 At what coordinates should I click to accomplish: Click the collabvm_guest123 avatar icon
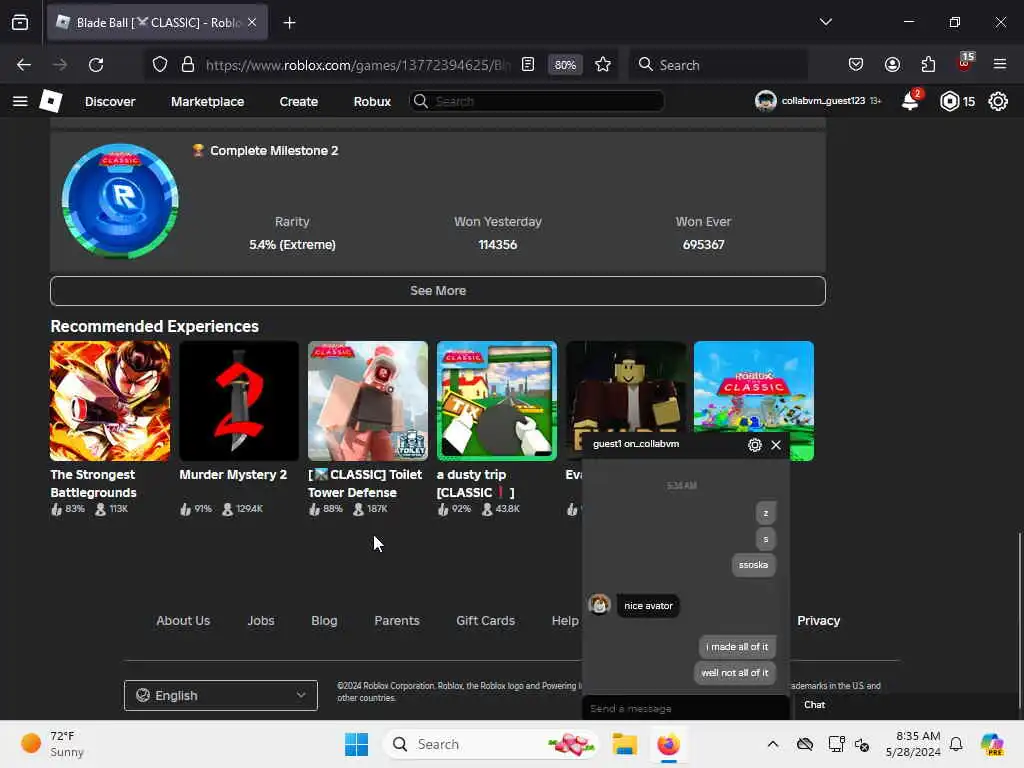[x=765, y=101]
